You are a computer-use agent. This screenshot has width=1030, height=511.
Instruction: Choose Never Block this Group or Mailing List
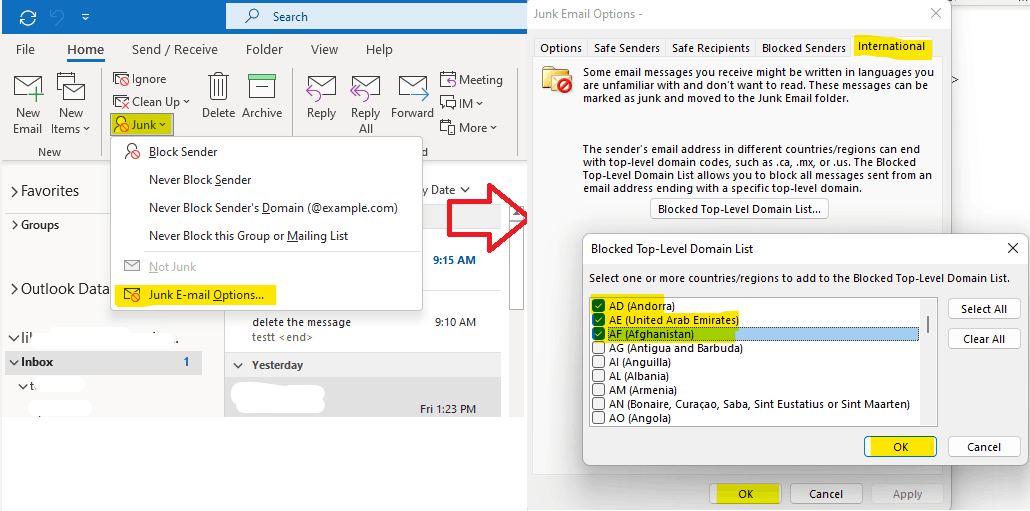click(266, 235)
